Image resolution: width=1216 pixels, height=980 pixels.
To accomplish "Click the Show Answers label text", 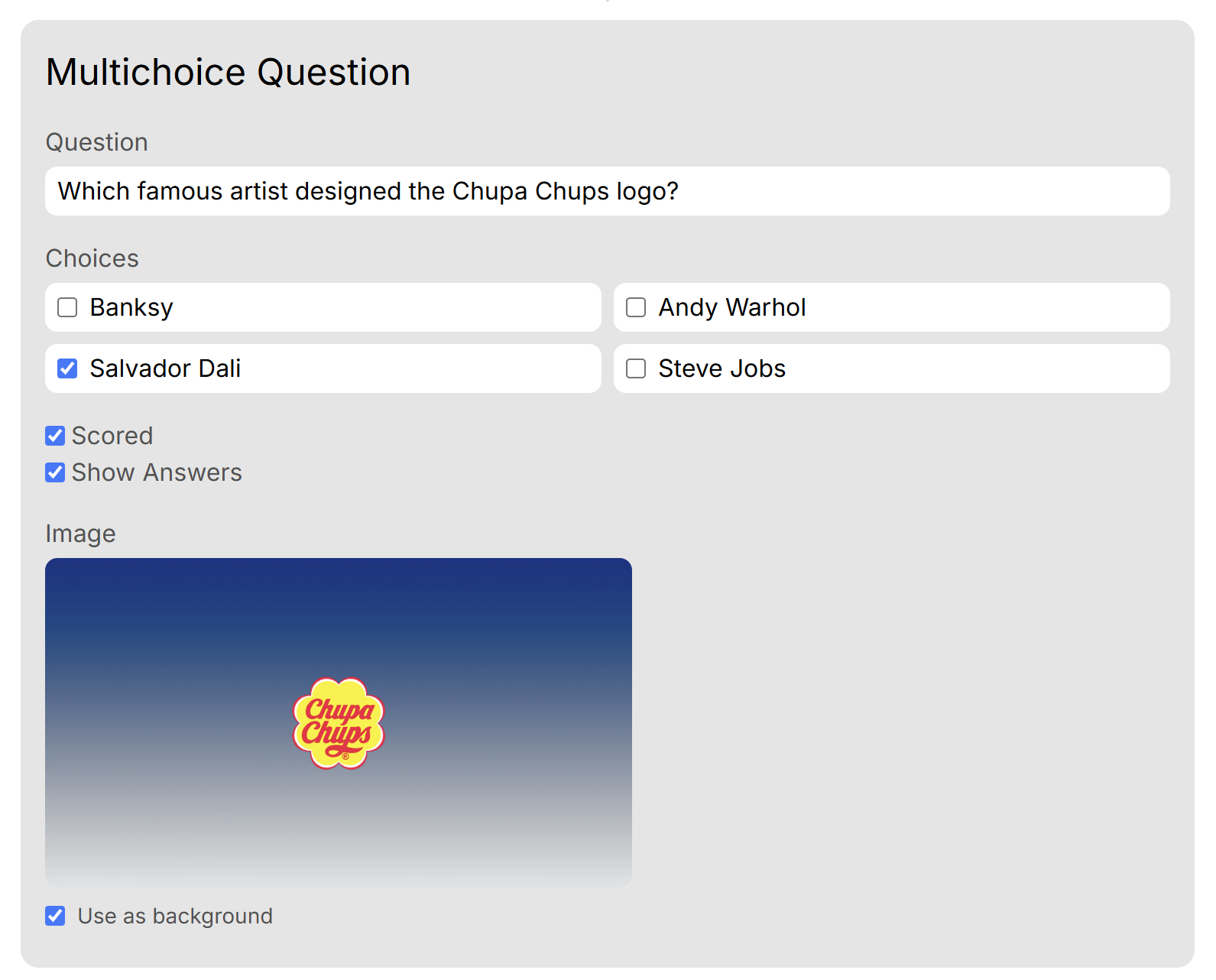I will coord(157,472).
